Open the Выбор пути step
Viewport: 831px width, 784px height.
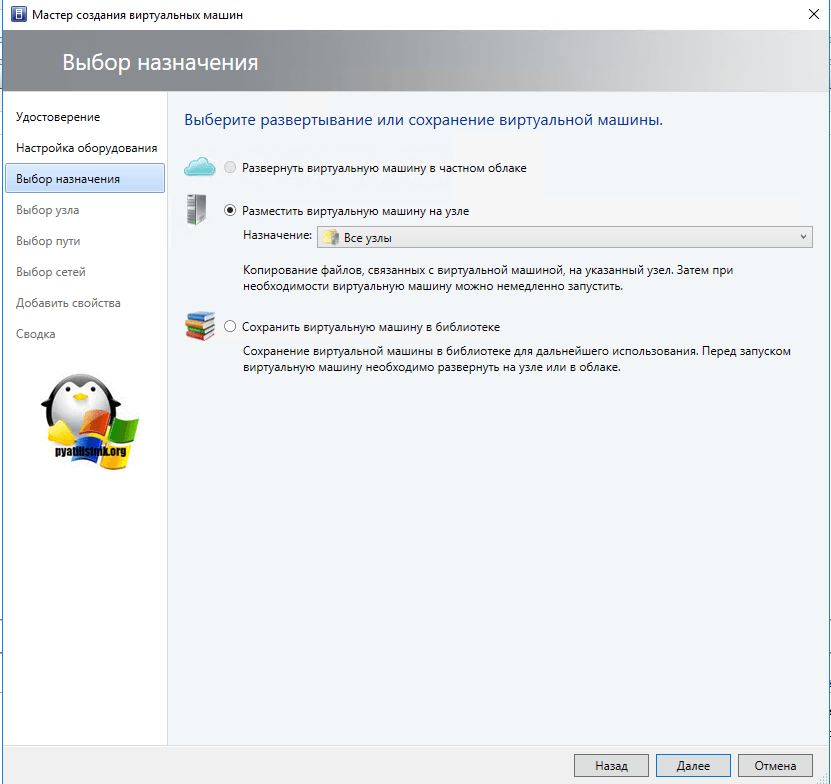click(48, 241)
